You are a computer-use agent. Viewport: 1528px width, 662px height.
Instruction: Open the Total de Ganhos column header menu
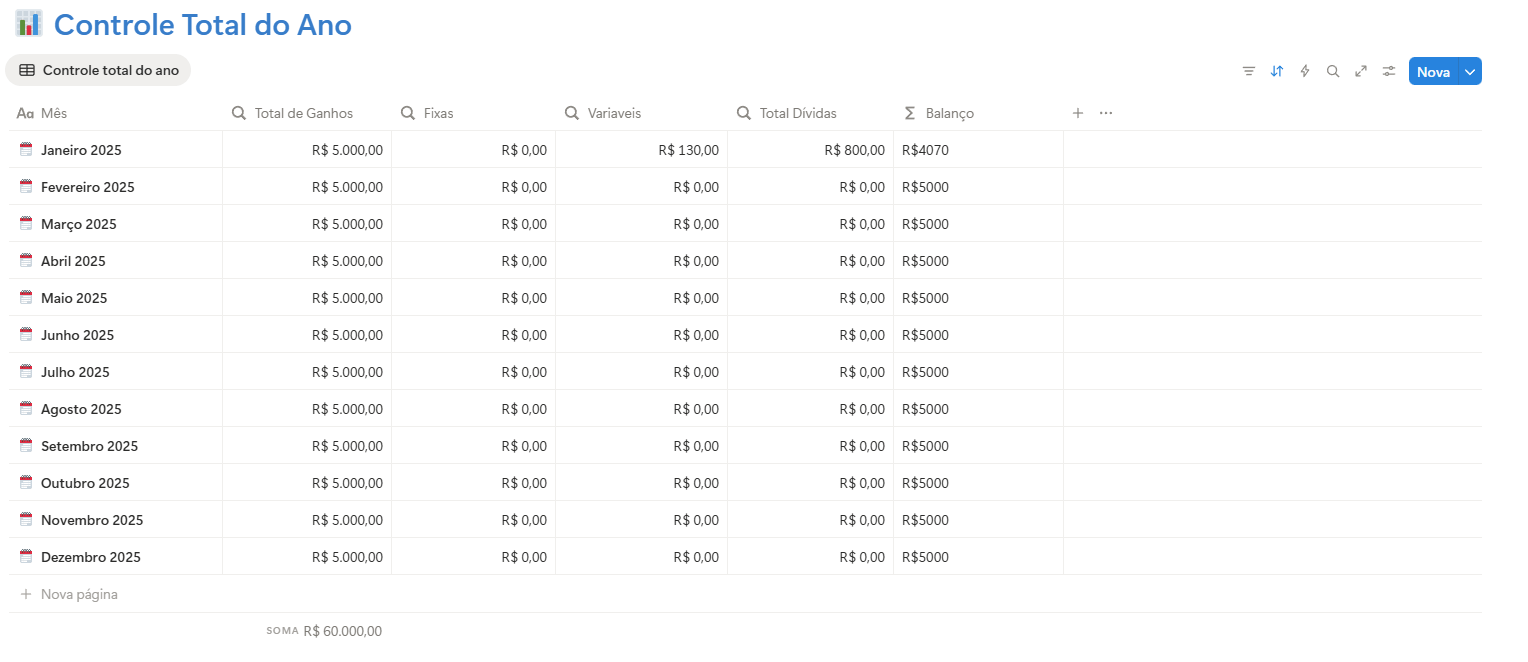coord(304,113)
